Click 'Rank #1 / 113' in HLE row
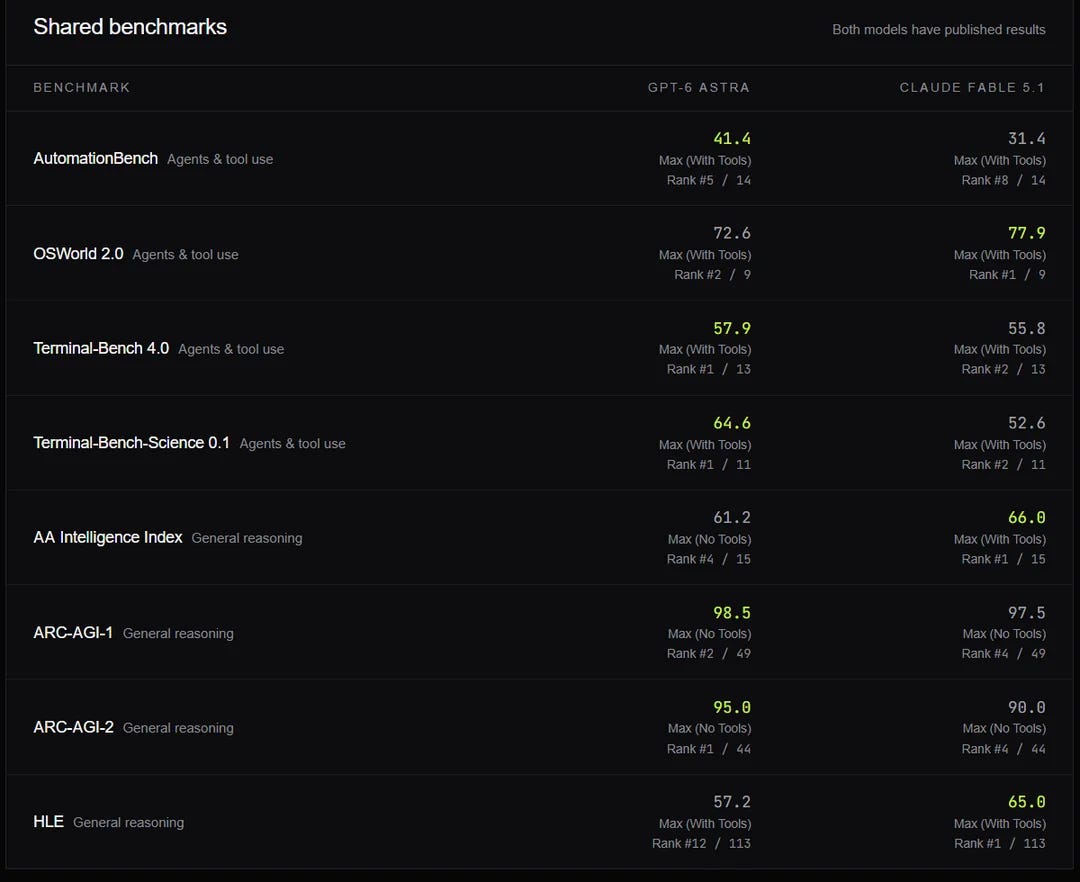1080x882 pixels. pyautogui.click(x=999, y=843)
